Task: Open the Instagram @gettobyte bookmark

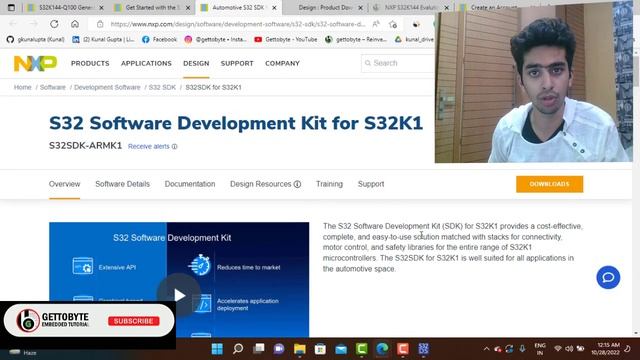Action: pyautogui.click(x=215, y=39)
